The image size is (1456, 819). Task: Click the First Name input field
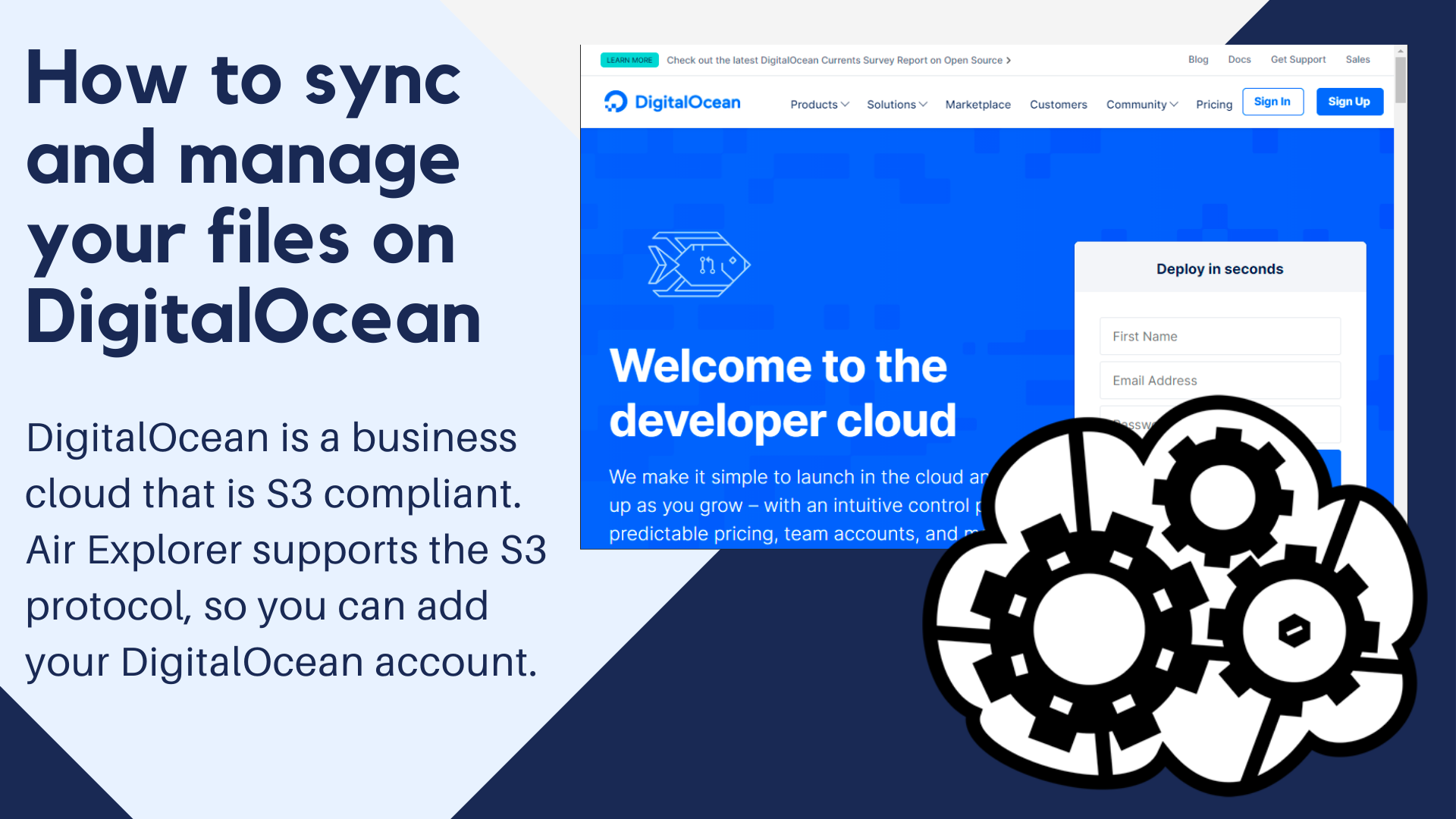[1219, 336]
